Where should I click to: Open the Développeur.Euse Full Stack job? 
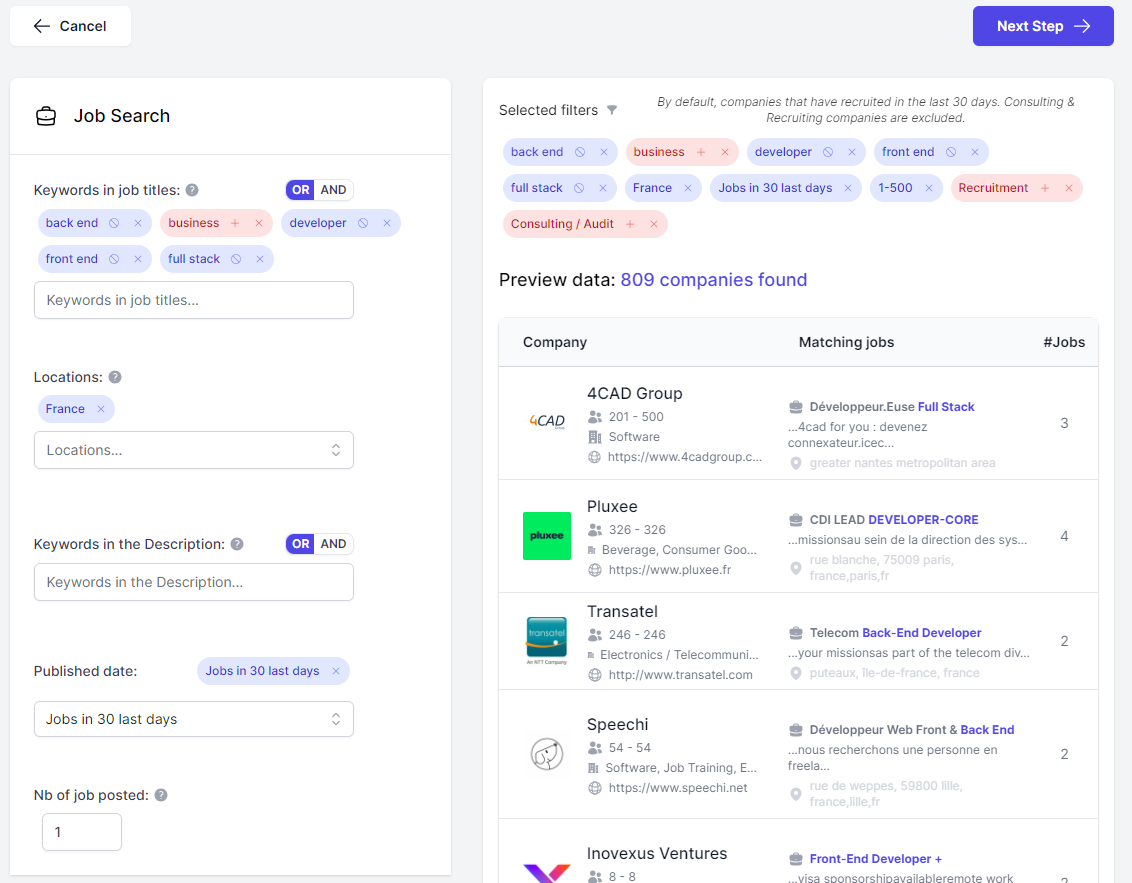pos(892,406)
